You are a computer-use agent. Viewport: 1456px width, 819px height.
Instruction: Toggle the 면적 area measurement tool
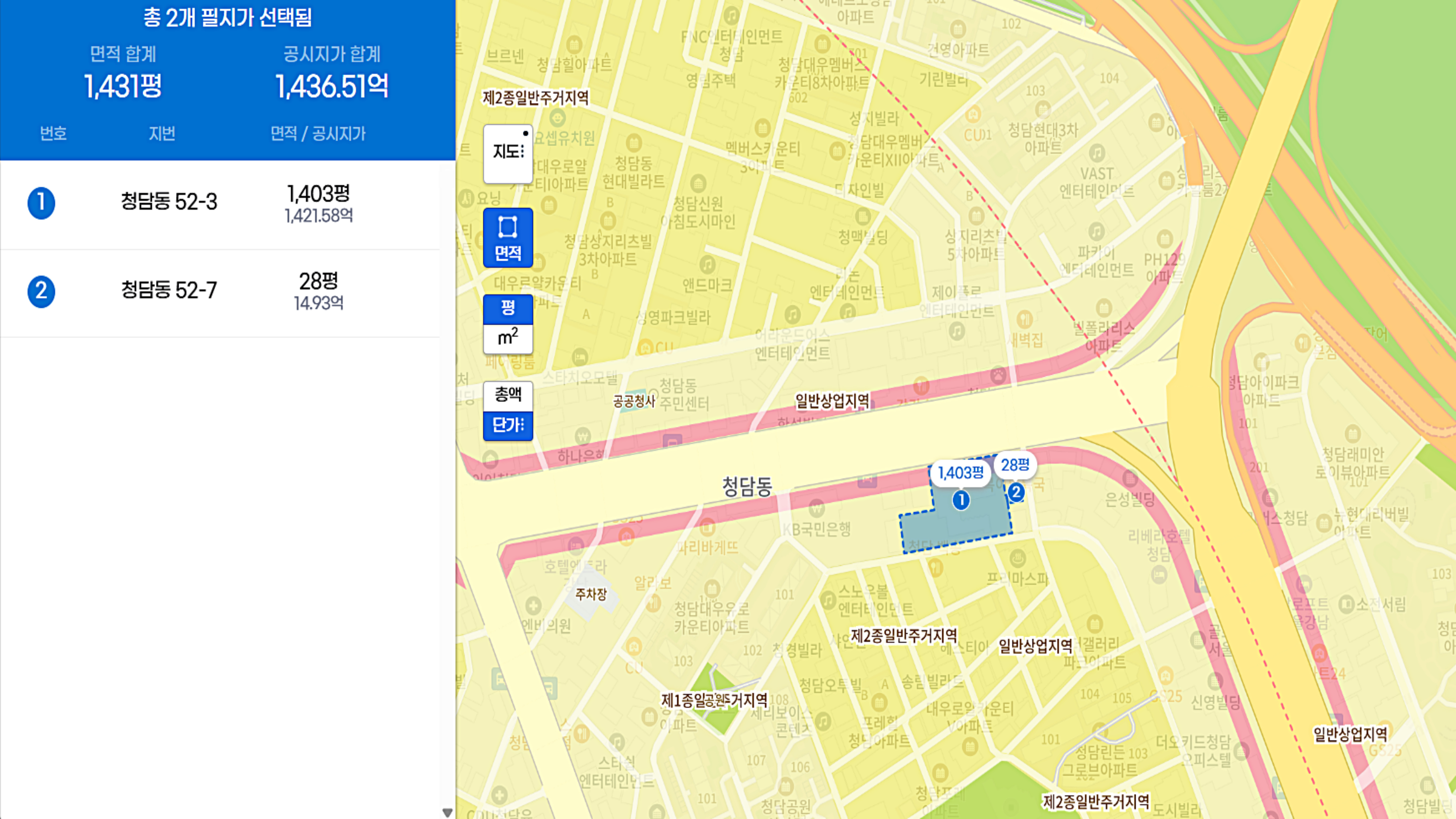pos(508,237)
